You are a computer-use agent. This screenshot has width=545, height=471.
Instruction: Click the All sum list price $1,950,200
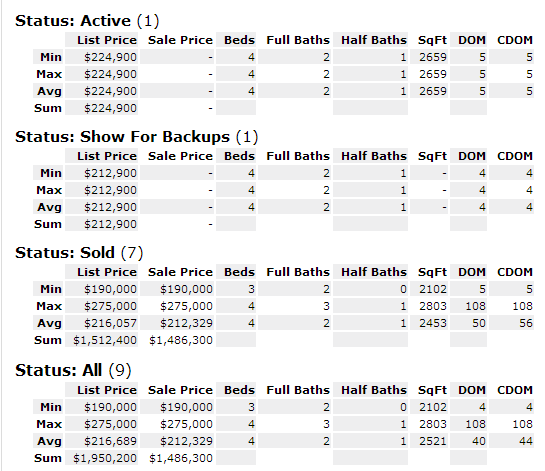click(x=105, y=458)
